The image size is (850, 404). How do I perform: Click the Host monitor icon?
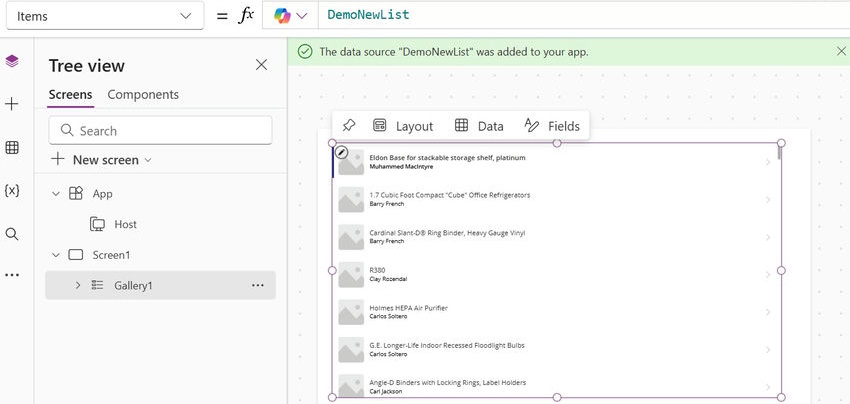pos(97,225)
